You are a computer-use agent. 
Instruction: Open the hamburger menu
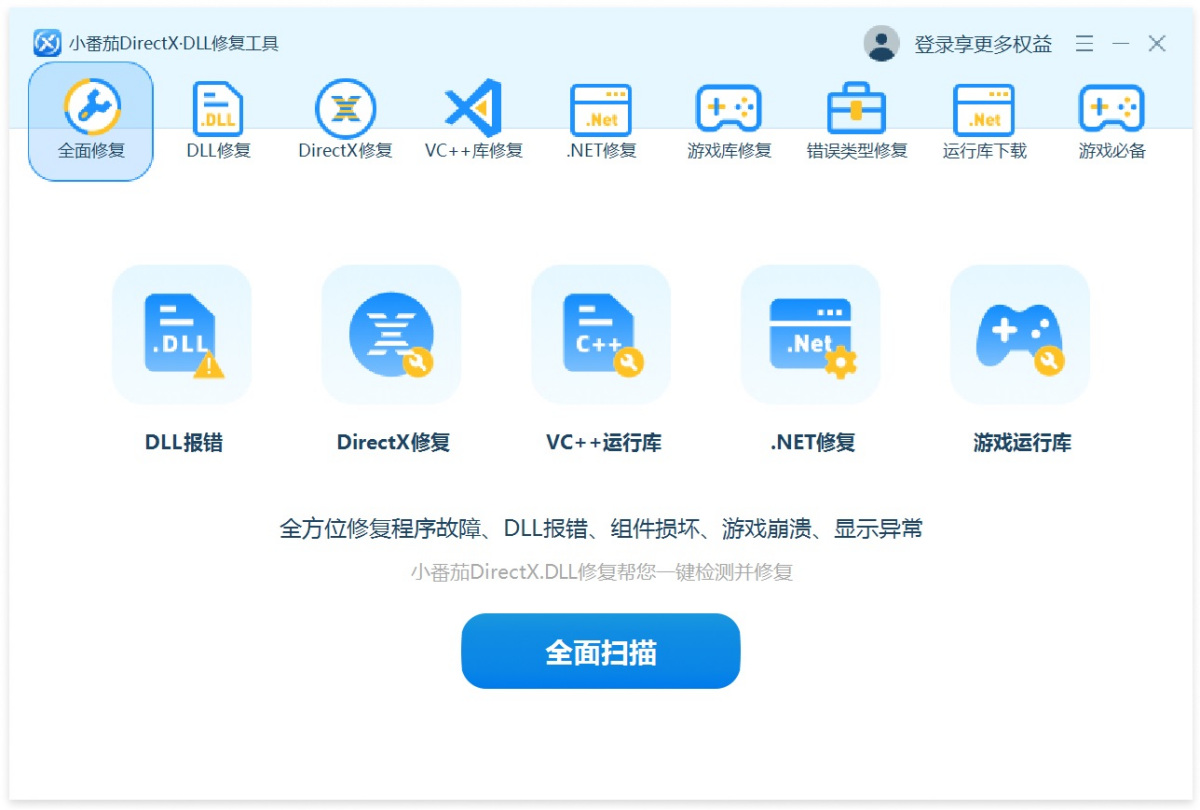click(x=1084, y=43)
